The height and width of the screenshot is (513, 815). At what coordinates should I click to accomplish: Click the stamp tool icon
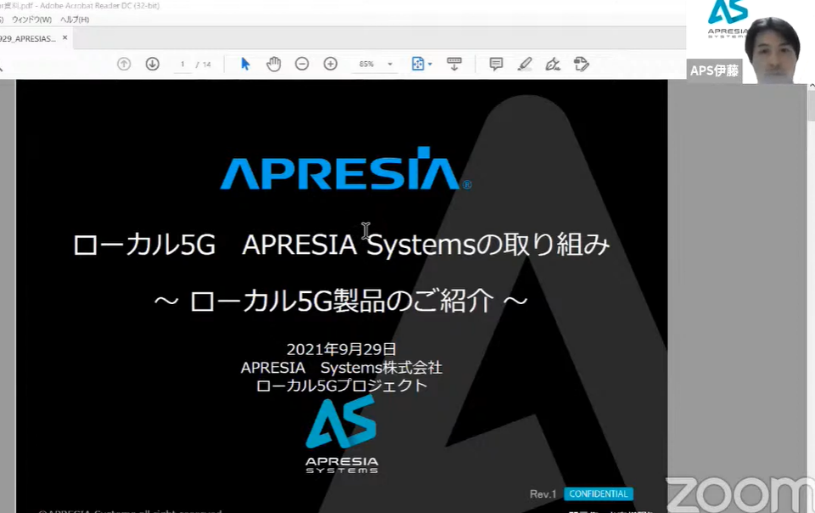[581, 64]
